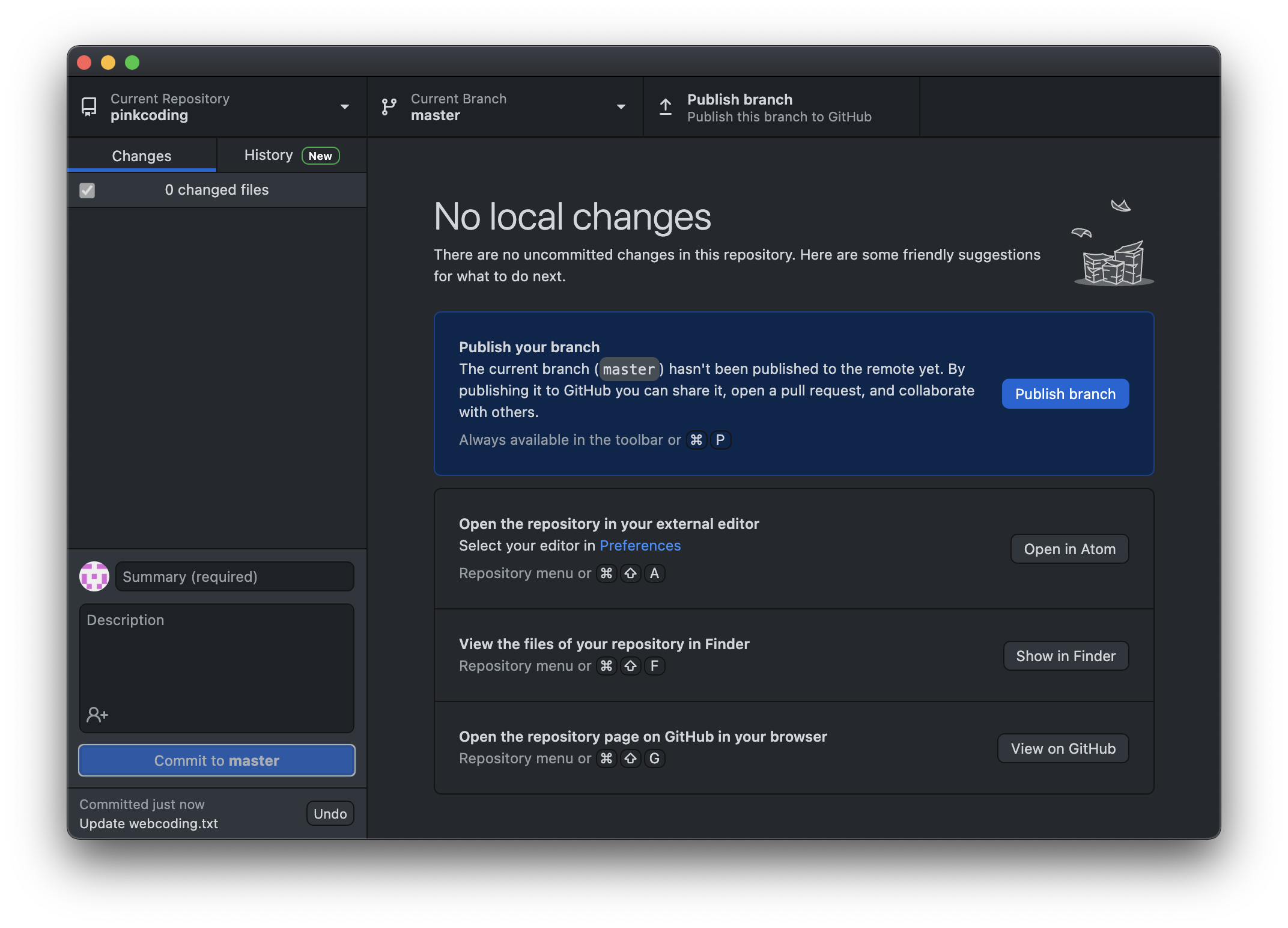Click the P shortcut key badge

(x=720, y=440)
